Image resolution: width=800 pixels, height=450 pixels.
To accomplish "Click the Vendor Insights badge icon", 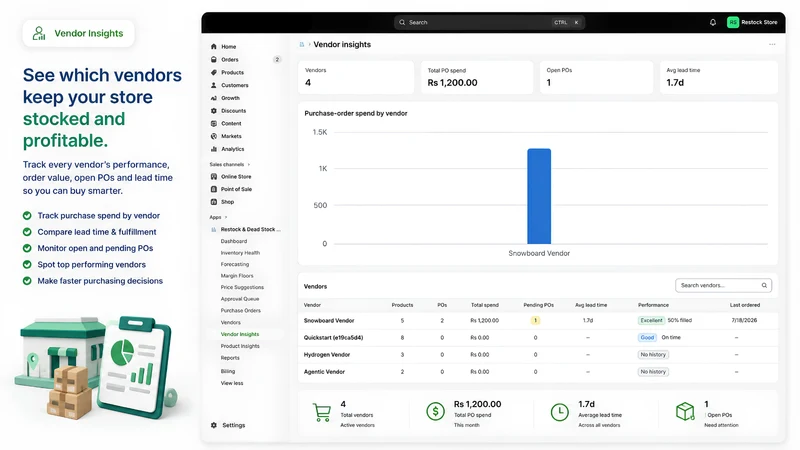I will (x=39, y=33).
